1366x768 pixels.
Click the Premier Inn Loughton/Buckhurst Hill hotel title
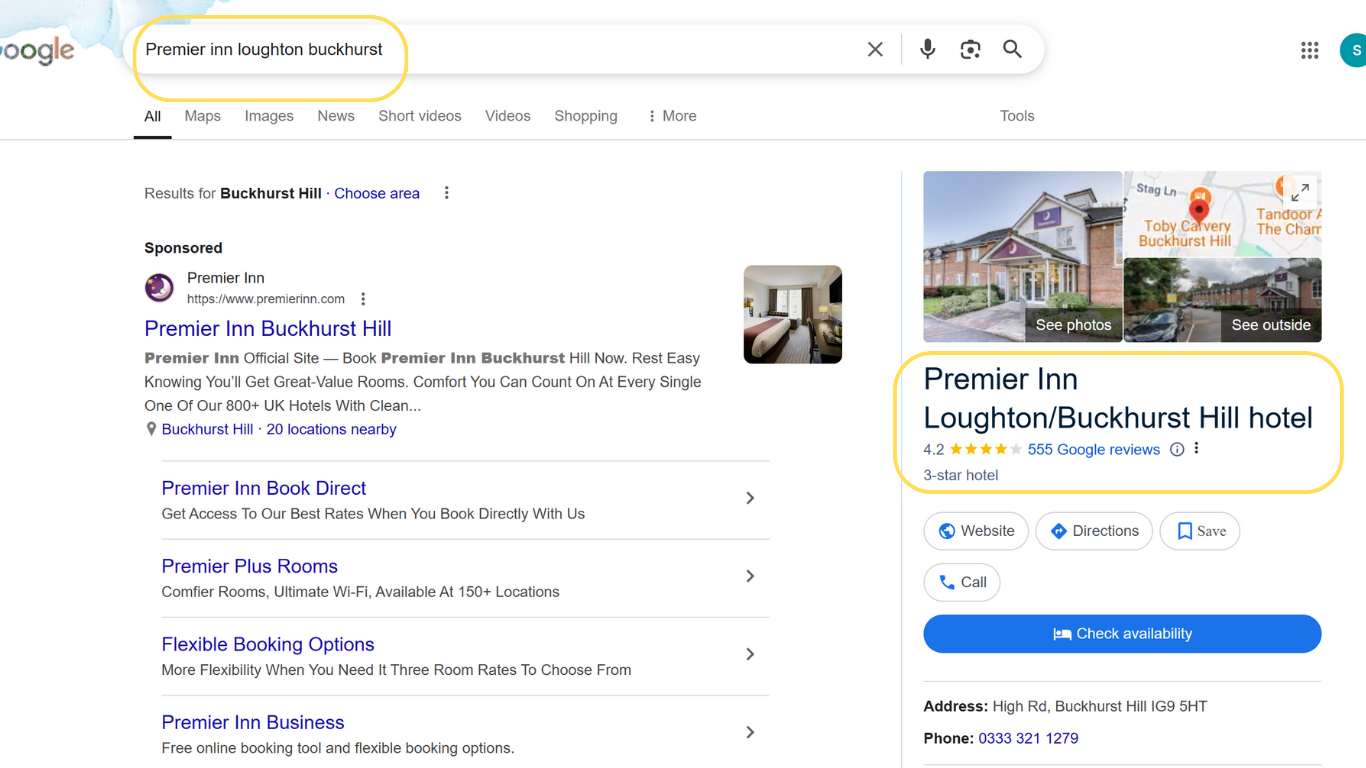[1118, 398]
